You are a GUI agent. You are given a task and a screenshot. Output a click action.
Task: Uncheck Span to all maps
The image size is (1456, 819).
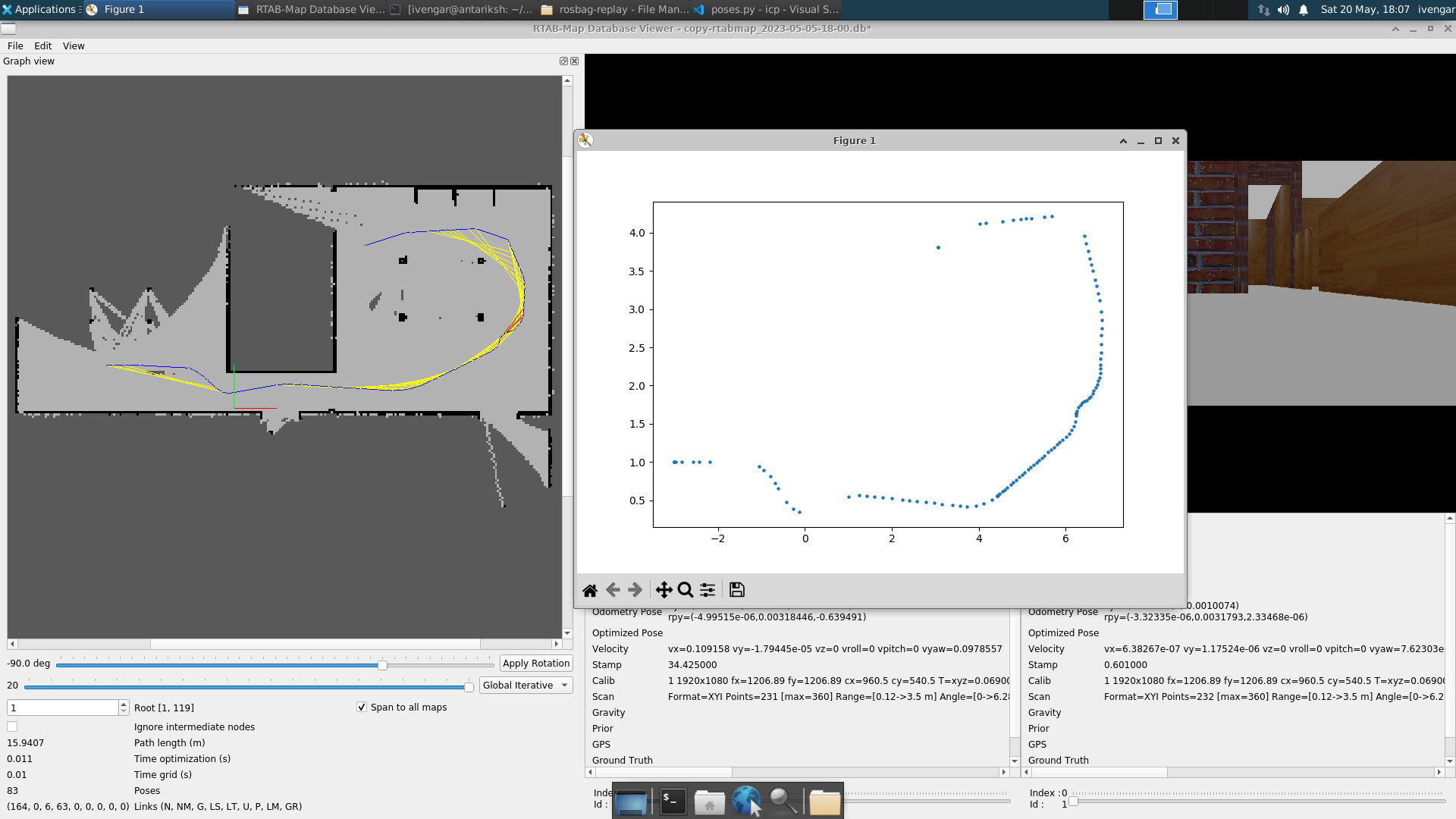[362, 707]
